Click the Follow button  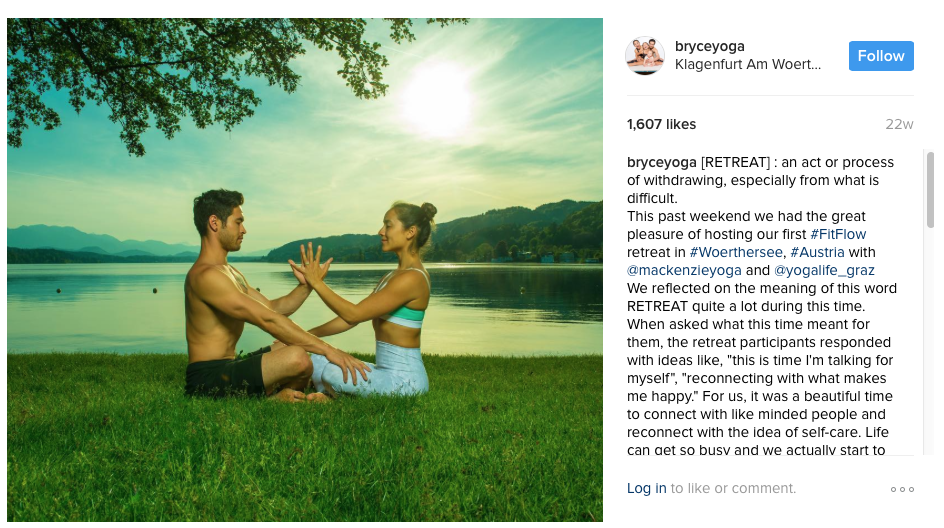point(881,56)
